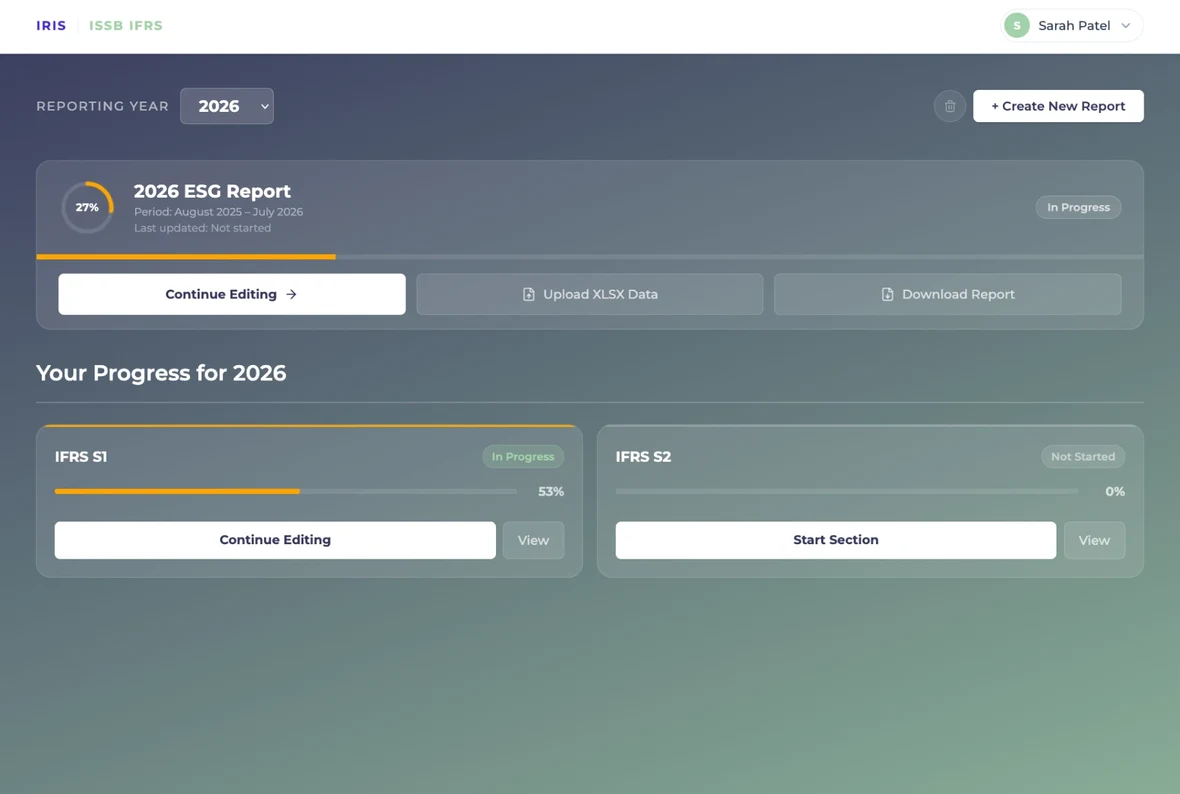Click 'Period: August 2025 – July 2026' text
Image resolution: width=1180 pixels, height=794 pixels.
[218, 212]
